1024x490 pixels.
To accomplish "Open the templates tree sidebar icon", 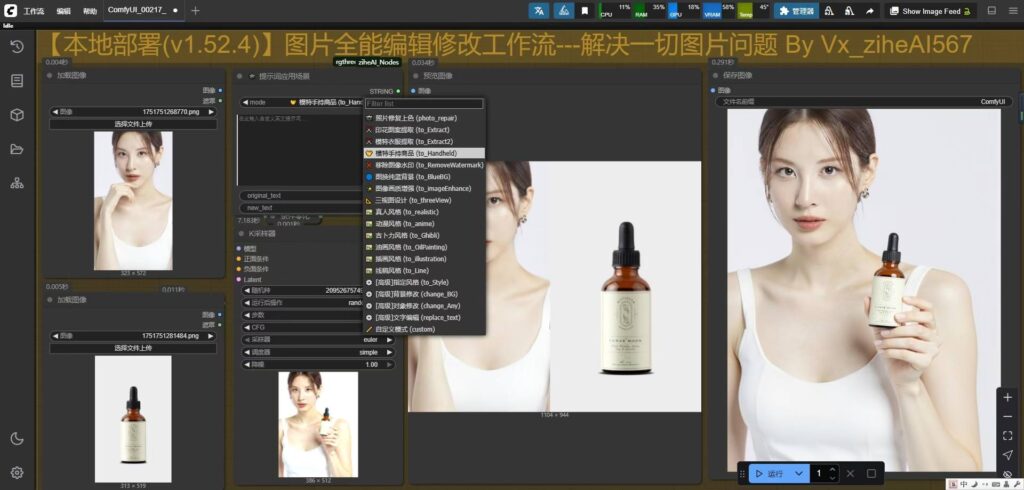I will point(17,183).
